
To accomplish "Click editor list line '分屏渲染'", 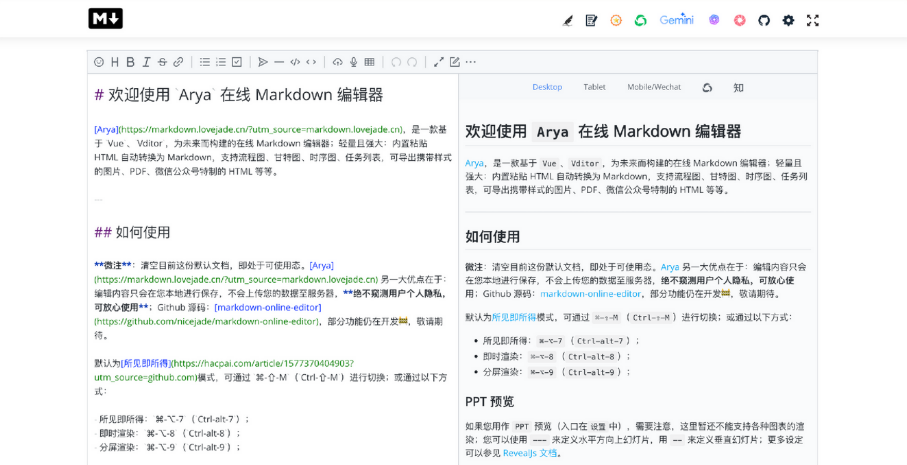I will click(167, 447).
